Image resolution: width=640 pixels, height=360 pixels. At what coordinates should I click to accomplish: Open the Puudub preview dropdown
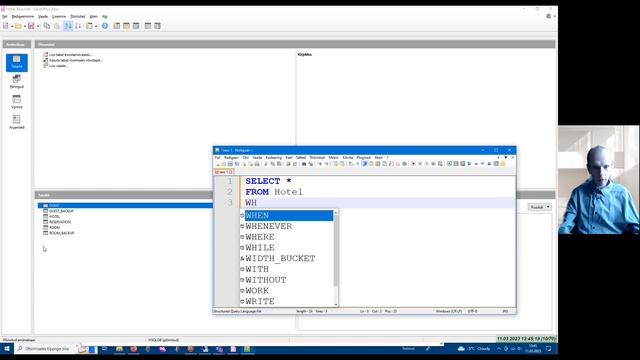click(540, 207)
